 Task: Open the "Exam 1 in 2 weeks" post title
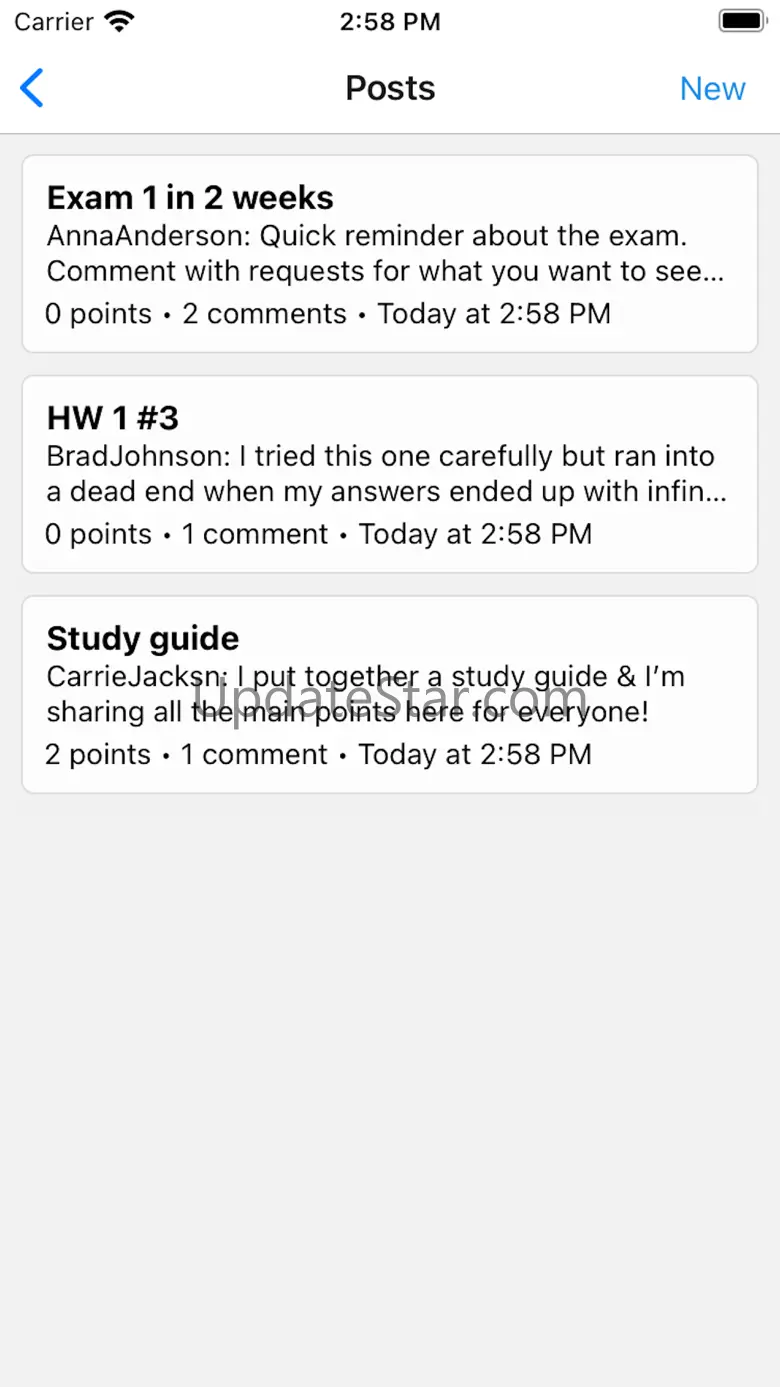click(x=190, y=198)
